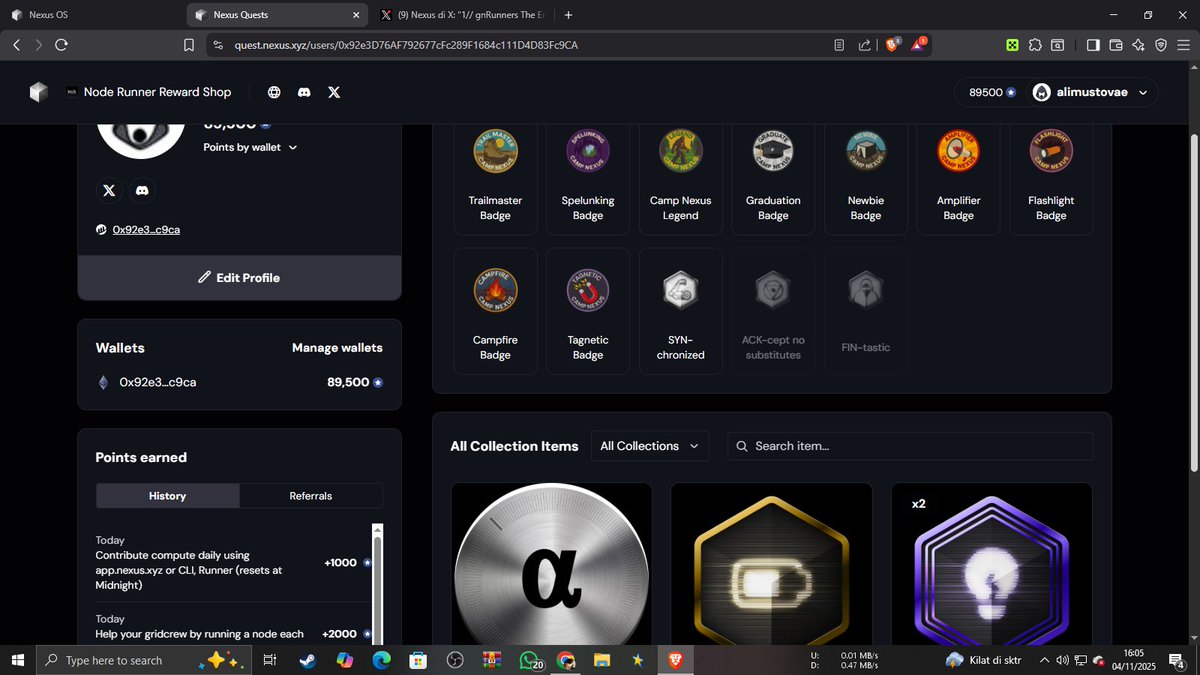Bookmark this page using the bookmark icon
Image resolution: width=1200 pixels, height=675 pixels.
(x=189, y=45)
